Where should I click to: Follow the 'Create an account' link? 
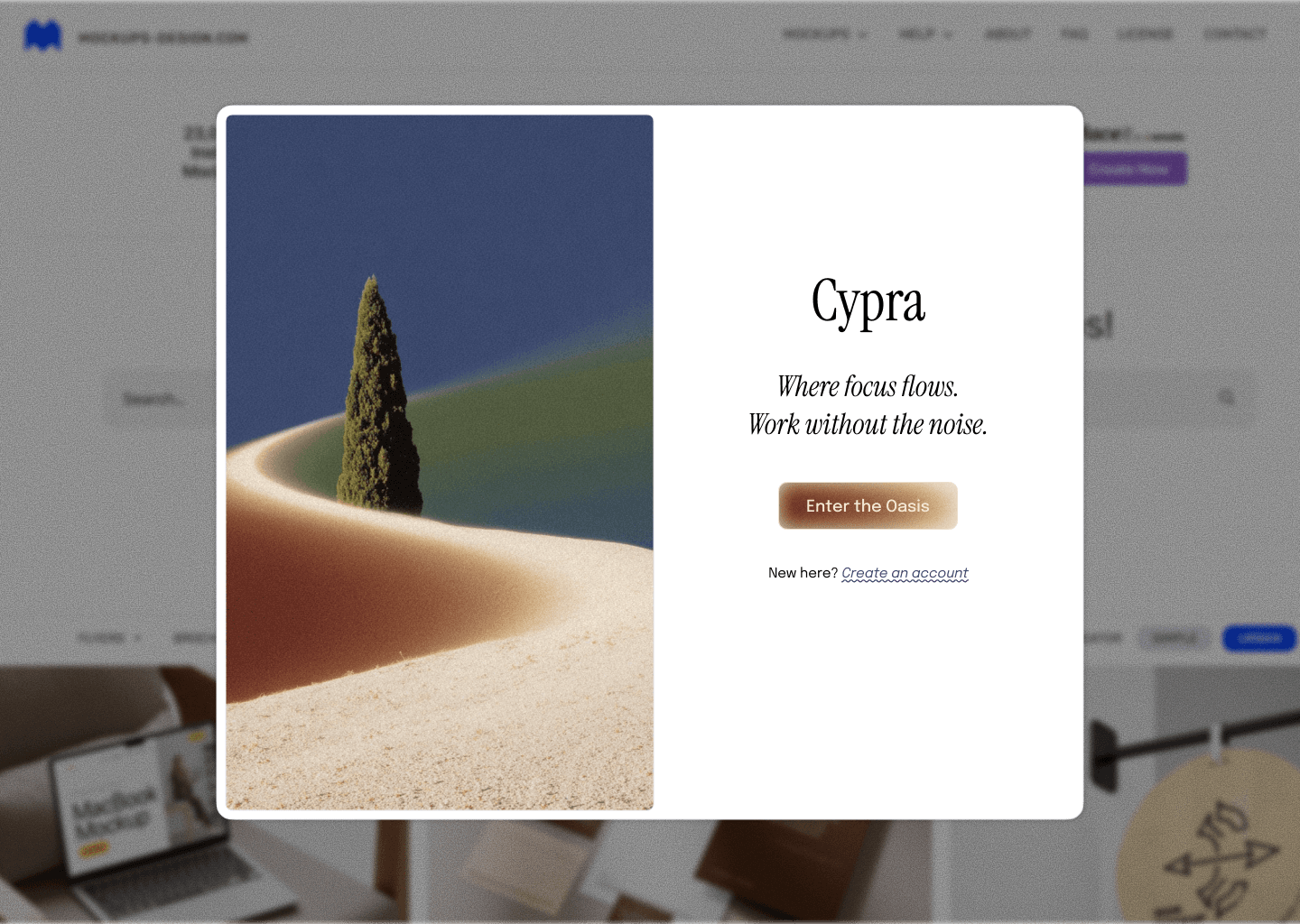coord(904,573)
